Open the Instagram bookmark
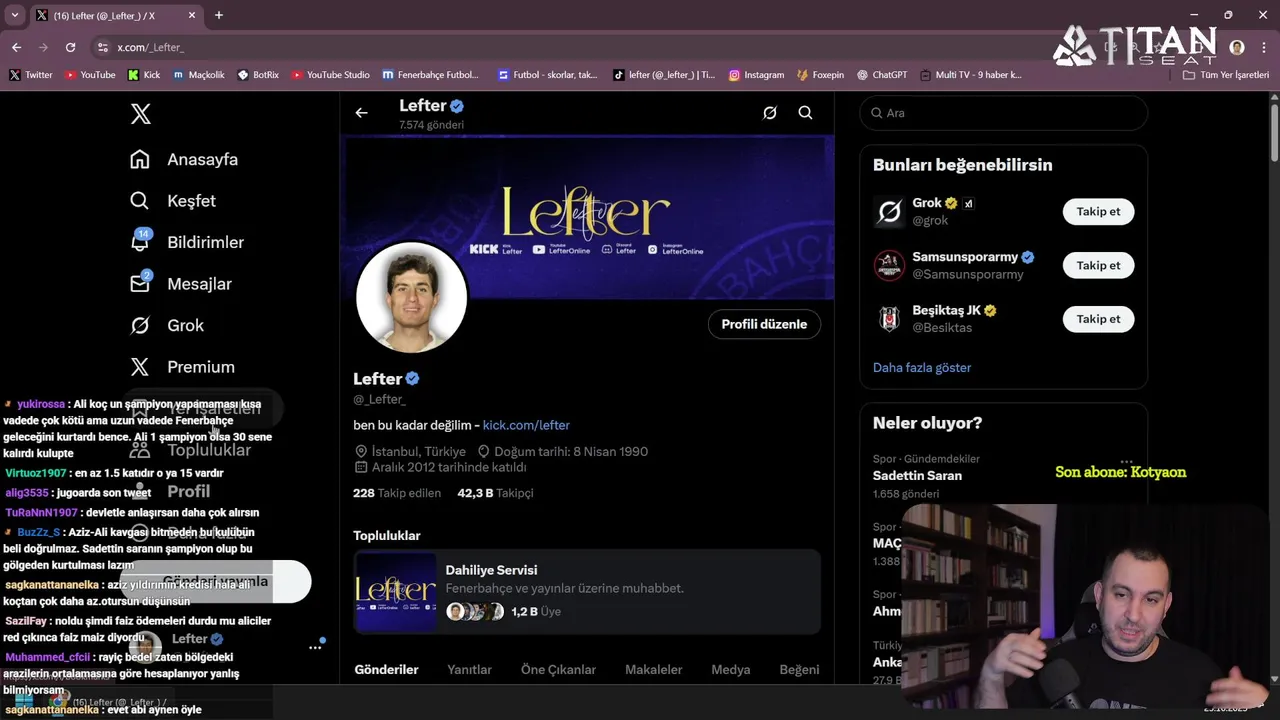 [x=756, y=75]
